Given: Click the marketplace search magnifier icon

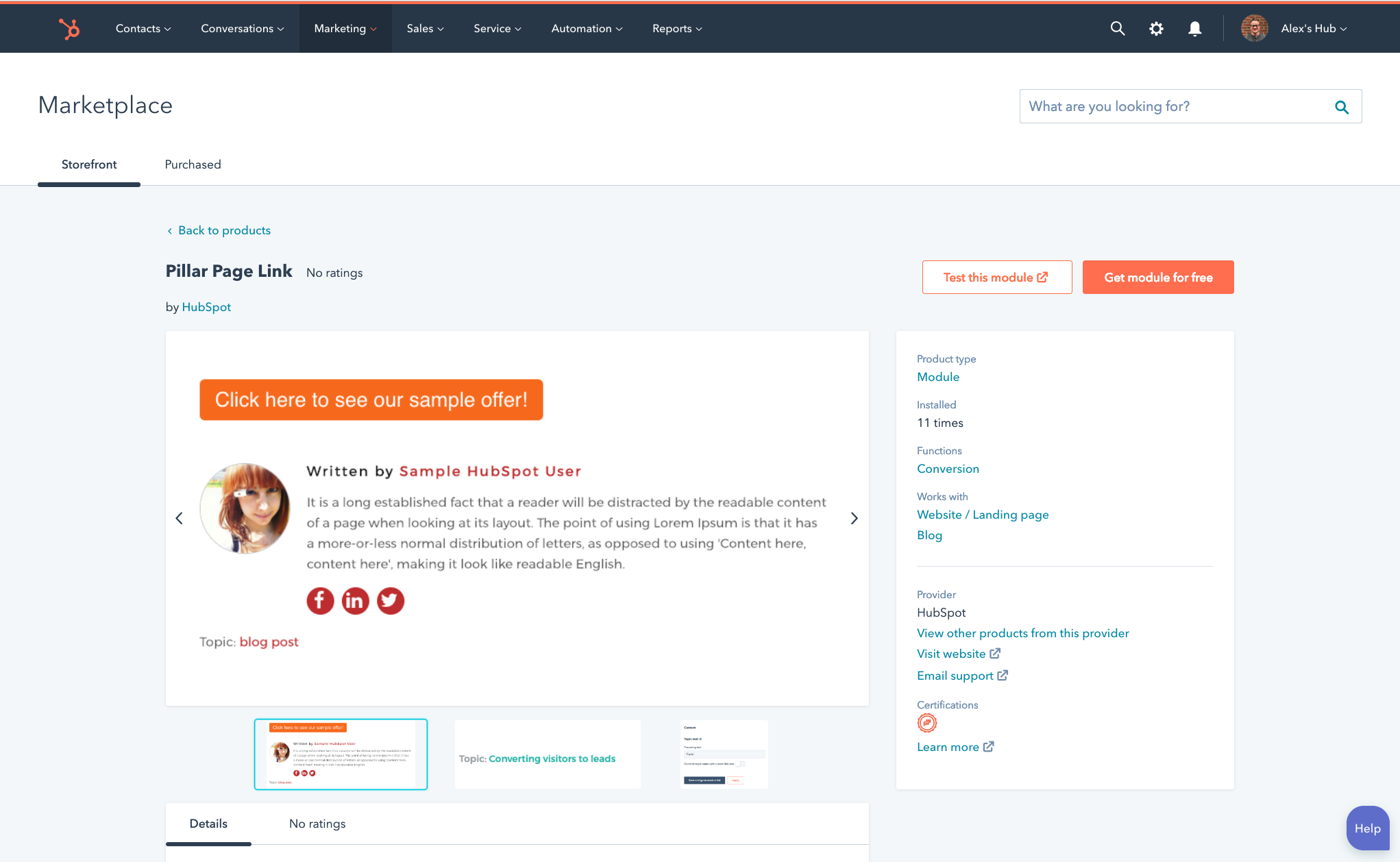Looking at the screenshot, I should point(1341,107).
